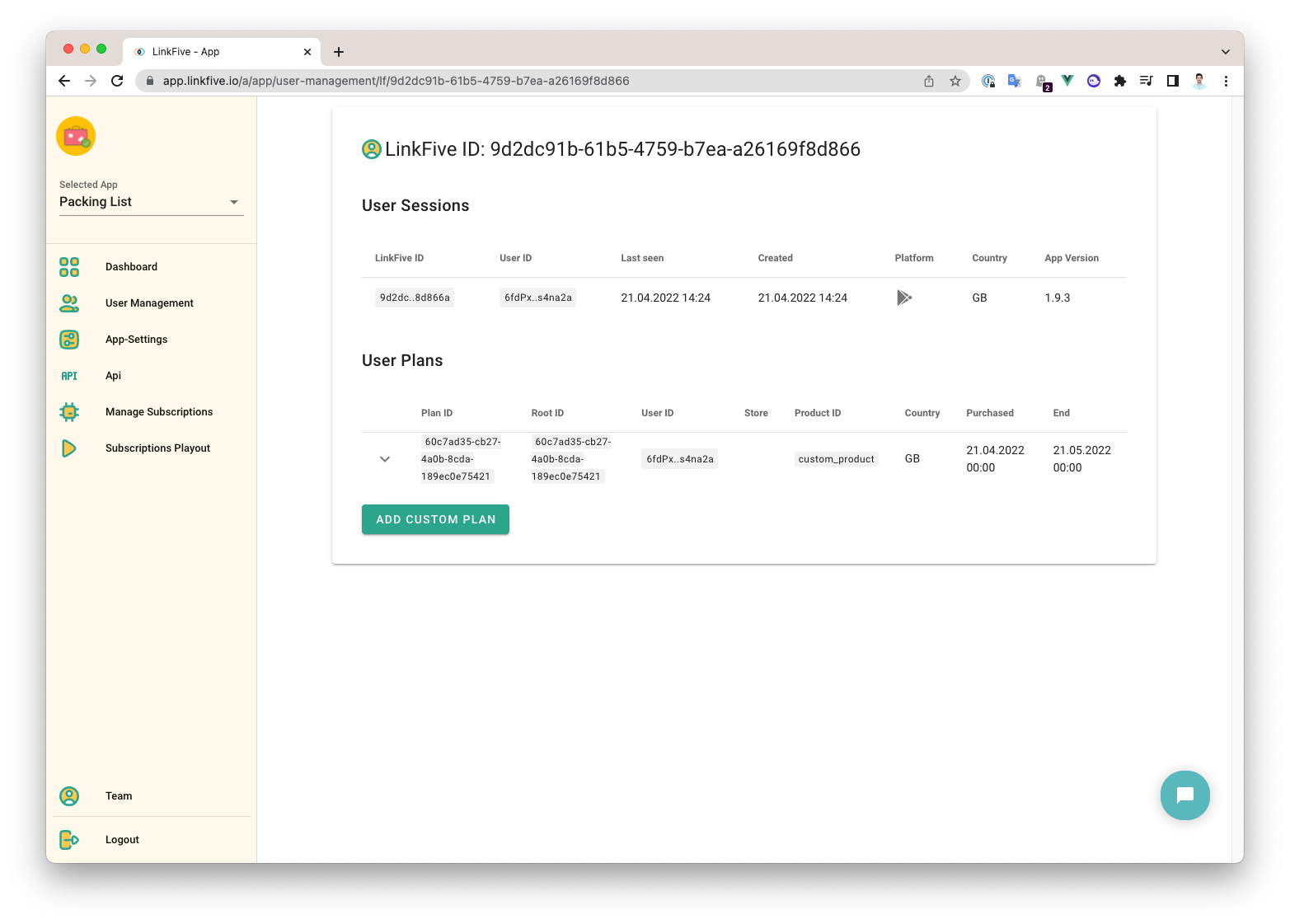Open the Chrome three-dot menu
This screenshot has width=1290, height=924.
click(1226, 81)
